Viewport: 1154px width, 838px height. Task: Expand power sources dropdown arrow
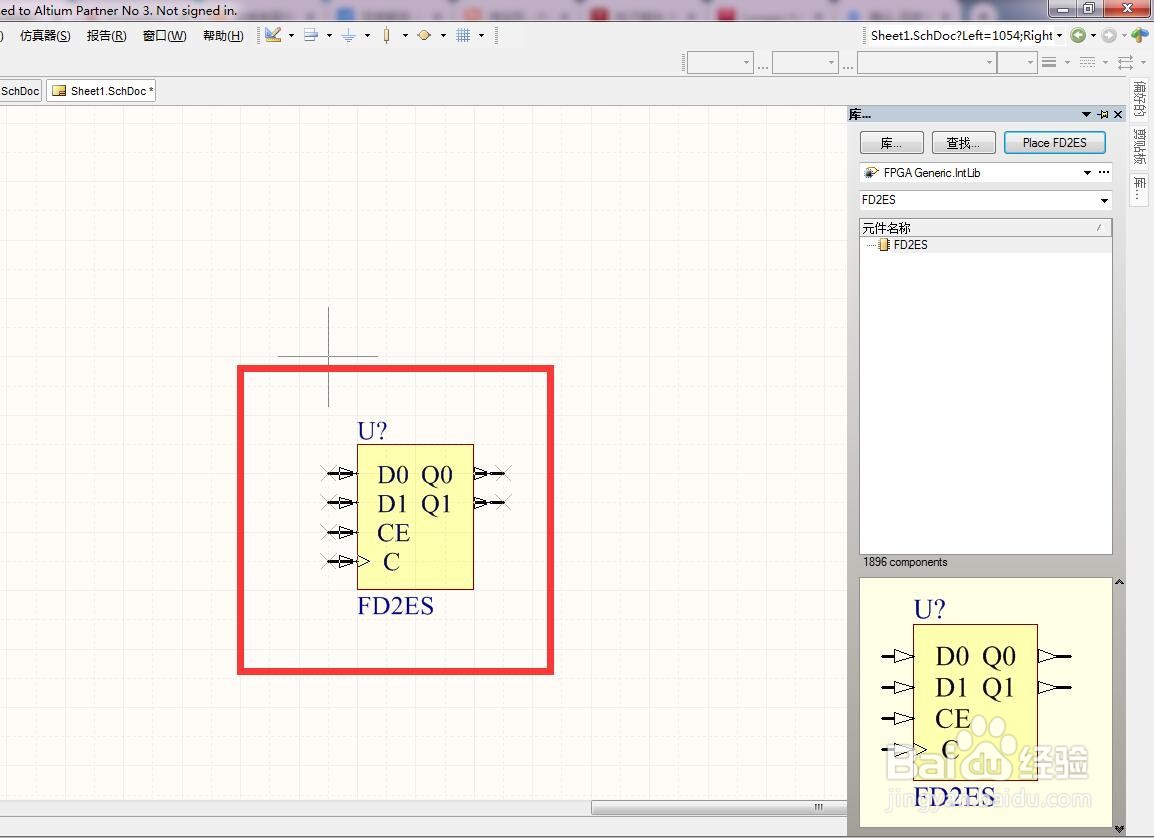point(367,35)
